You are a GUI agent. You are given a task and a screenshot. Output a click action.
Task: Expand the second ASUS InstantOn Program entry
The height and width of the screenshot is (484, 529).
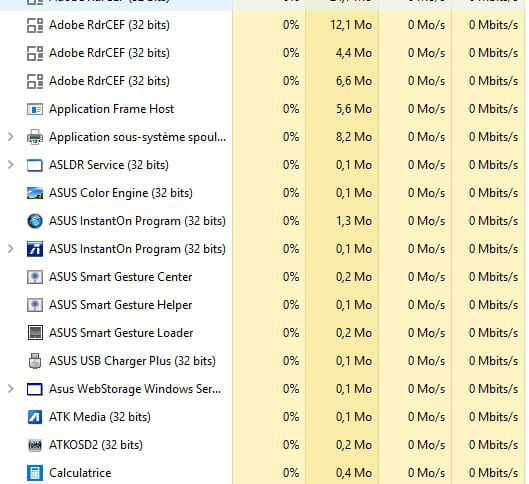[10, 249]
